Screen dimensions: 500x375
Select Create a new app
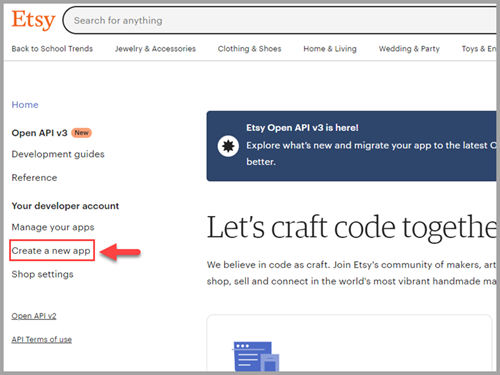tap(51, 251)
